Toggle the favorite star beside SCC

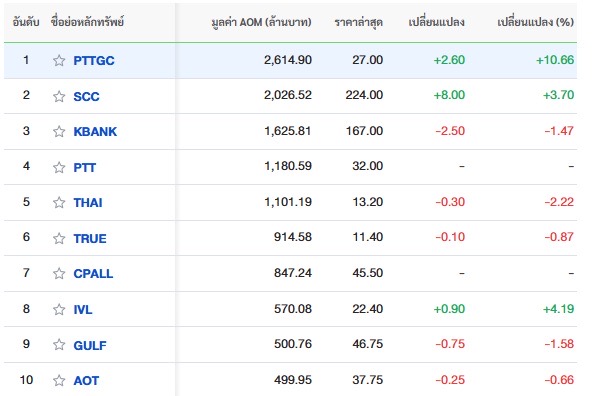pyautogui.click(x=59, y=96)
